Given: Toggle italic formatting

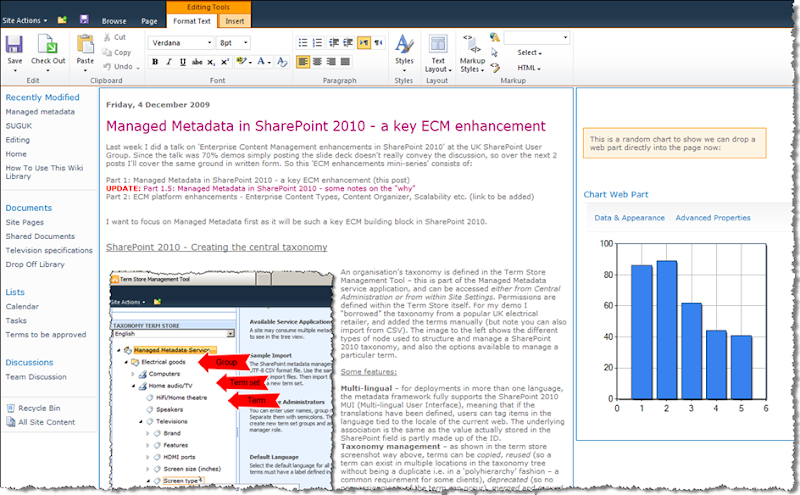Looking at the screenshot, I should coord(169,62).
